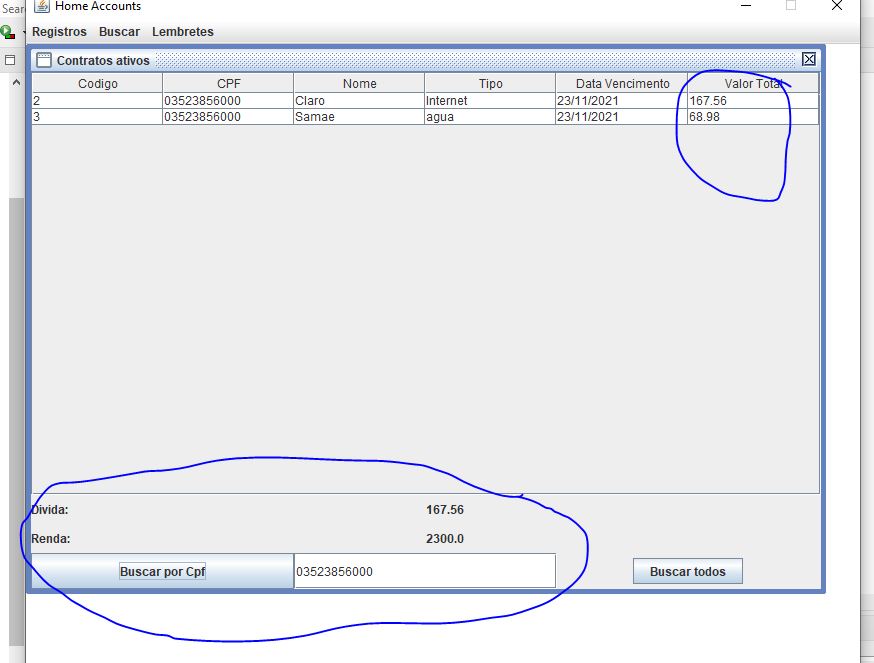Minimize the Home Accounts window
Image resolution: width=874 pixels, height=663 pixels.
745,6
